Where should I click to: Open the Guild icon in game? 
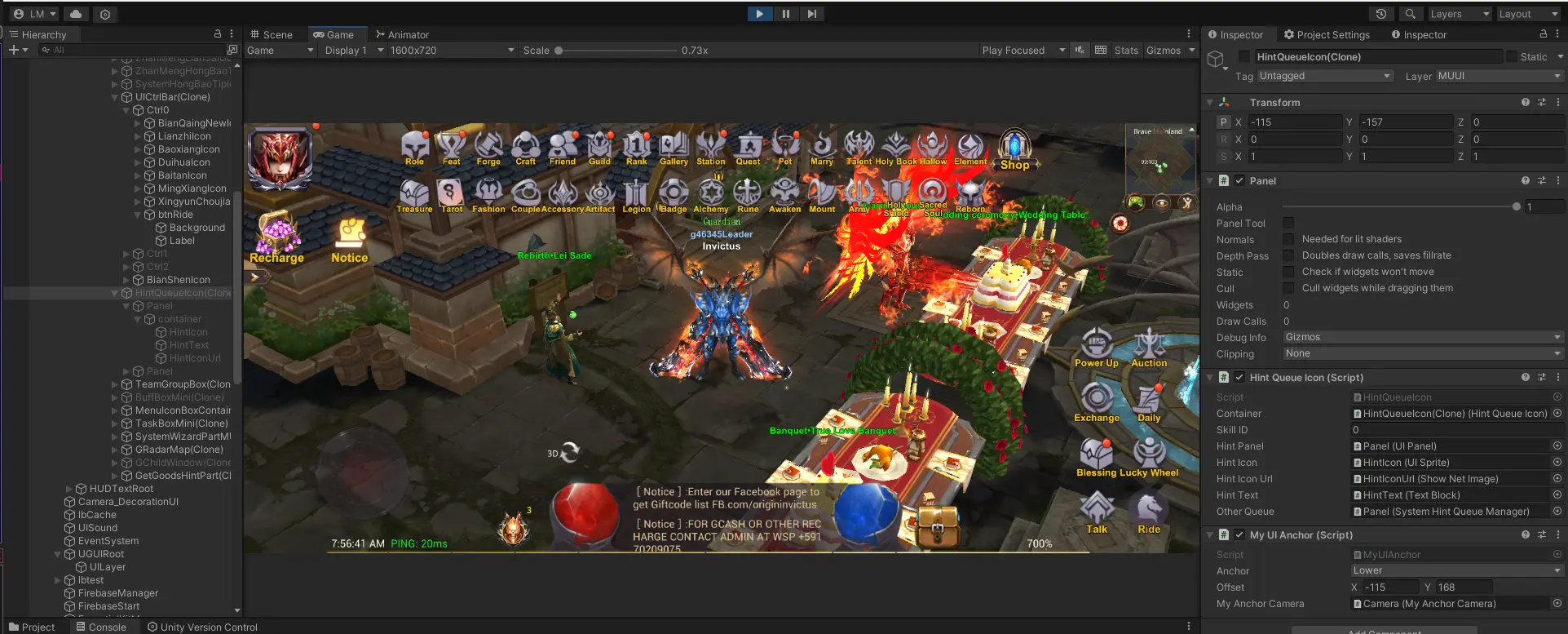(599, 149)
